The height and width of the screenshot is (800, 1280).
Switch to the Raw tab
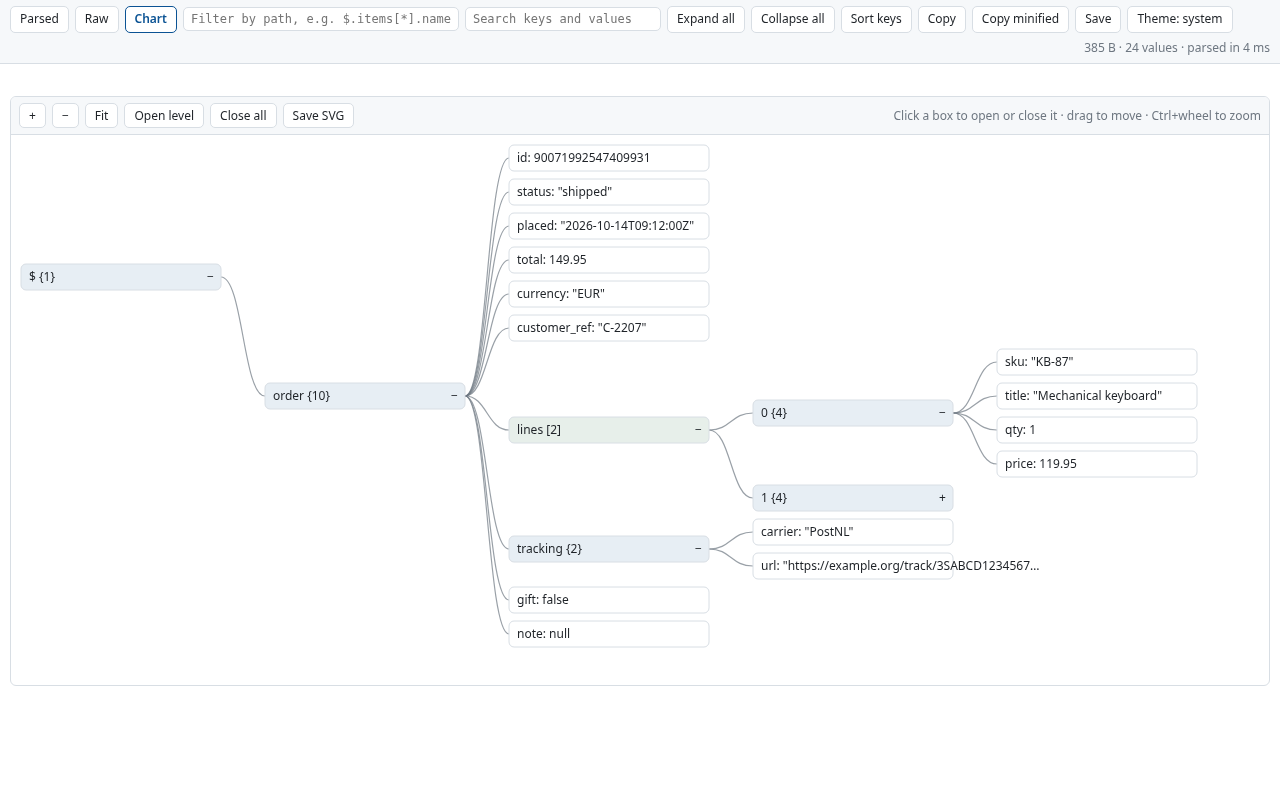click(97, 19)
